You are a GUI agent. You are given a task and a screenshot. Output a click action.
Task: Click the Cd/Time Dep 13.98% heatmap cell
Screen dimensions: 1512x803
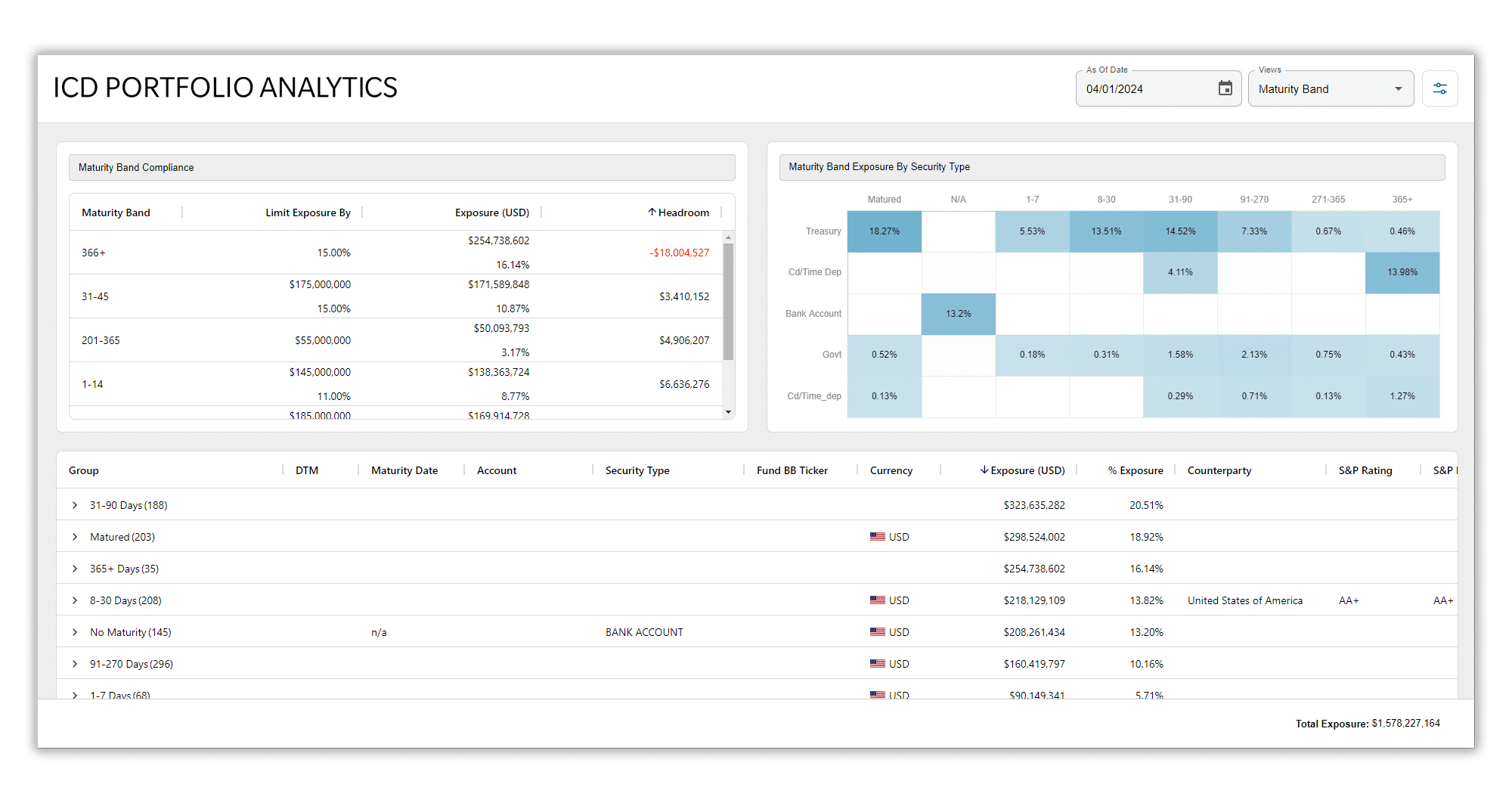(x=1402, y=272)
